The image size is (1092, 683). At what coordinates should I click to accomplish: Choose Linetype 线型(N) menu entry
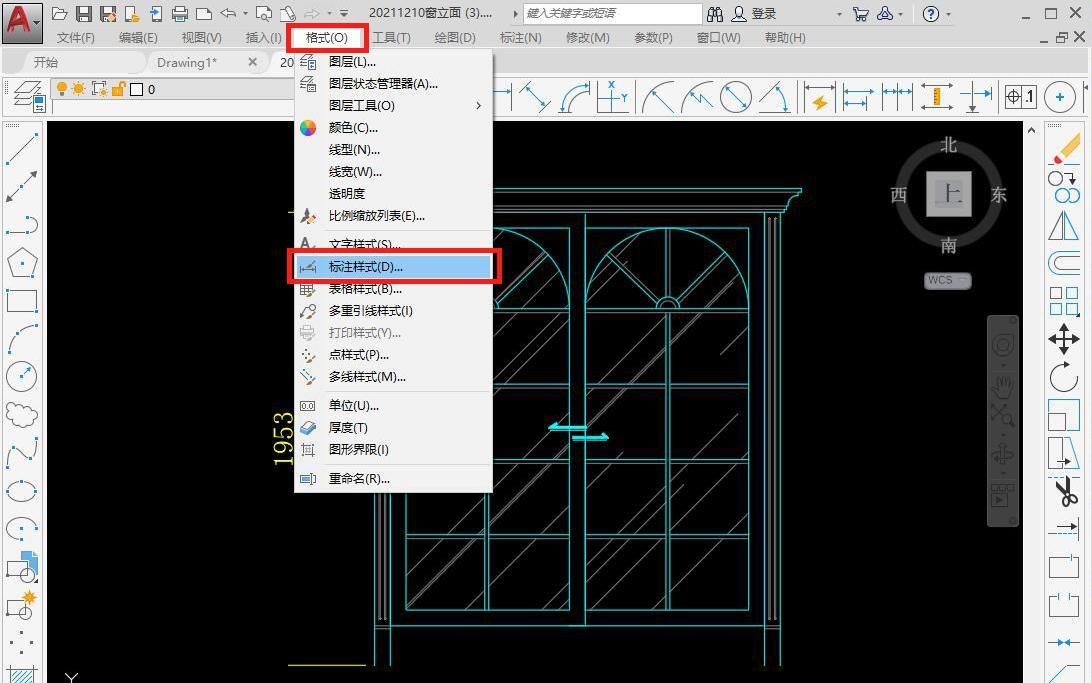coord(393,150)
